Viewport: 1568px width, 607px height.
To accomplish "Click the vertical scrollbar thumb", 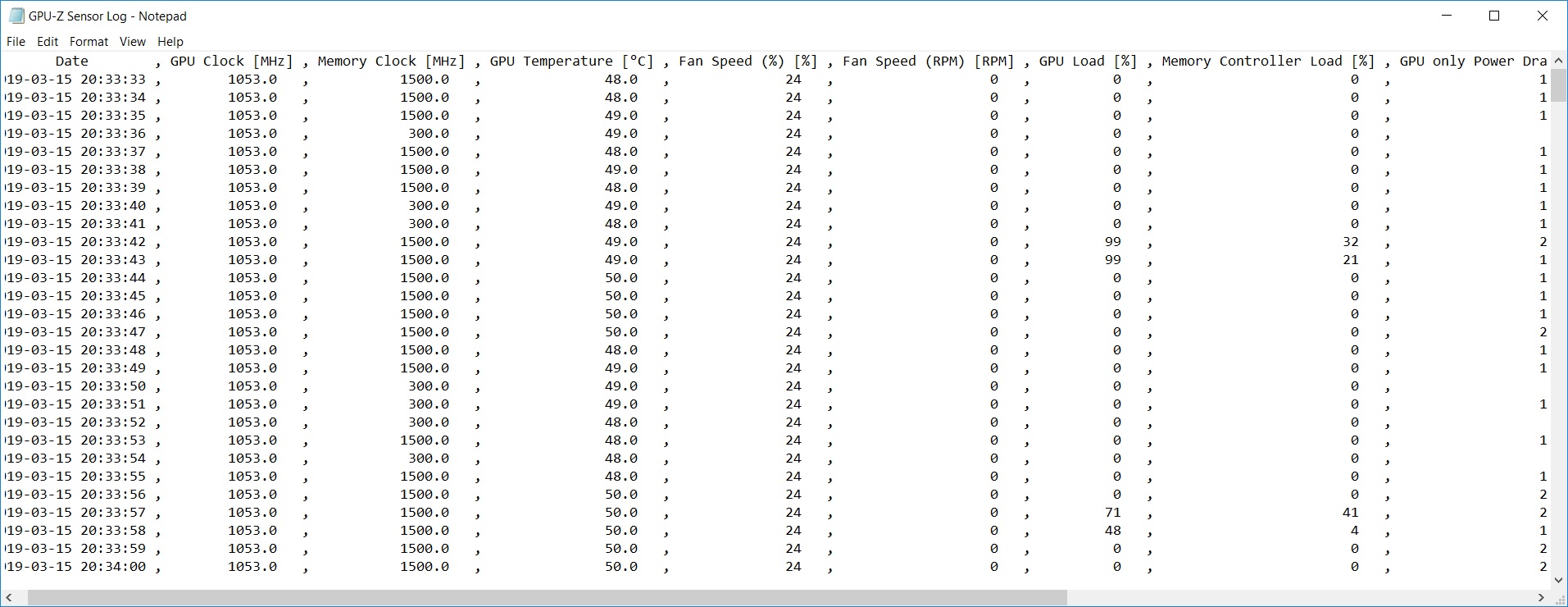I will [1559, 85].
